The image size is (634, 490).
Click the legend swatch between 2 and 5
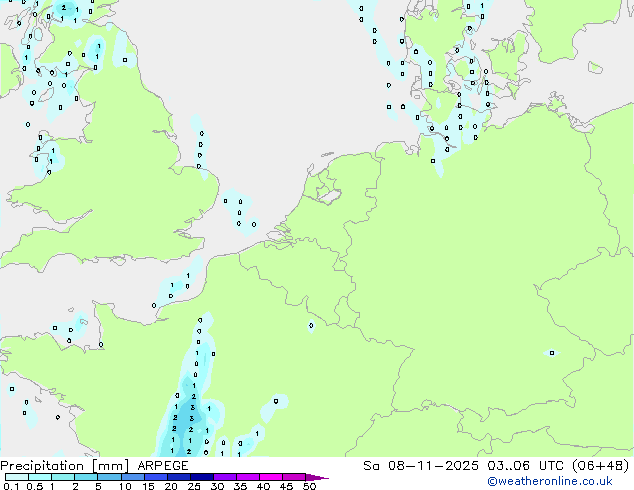coord(86,477)
